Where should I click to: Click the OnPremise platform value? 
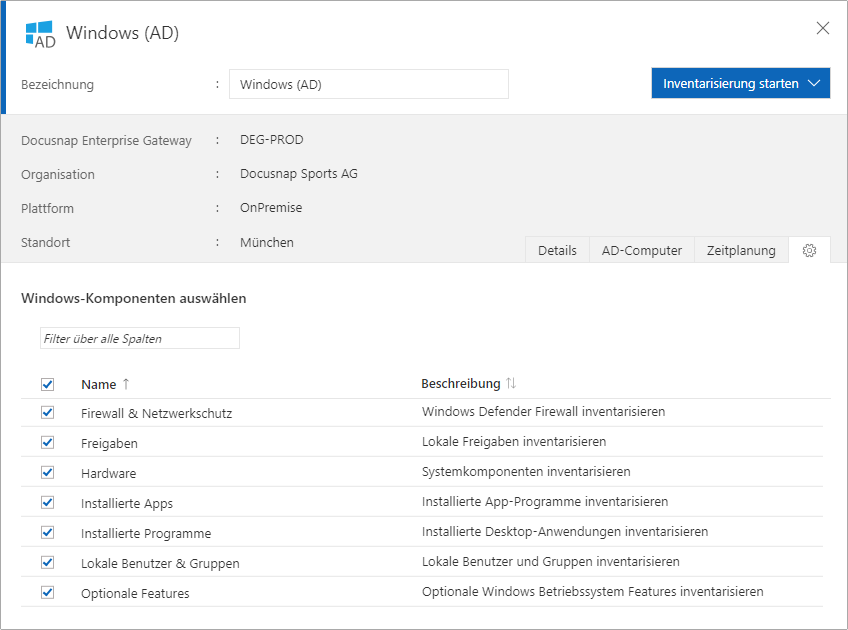tap(271, 208)
